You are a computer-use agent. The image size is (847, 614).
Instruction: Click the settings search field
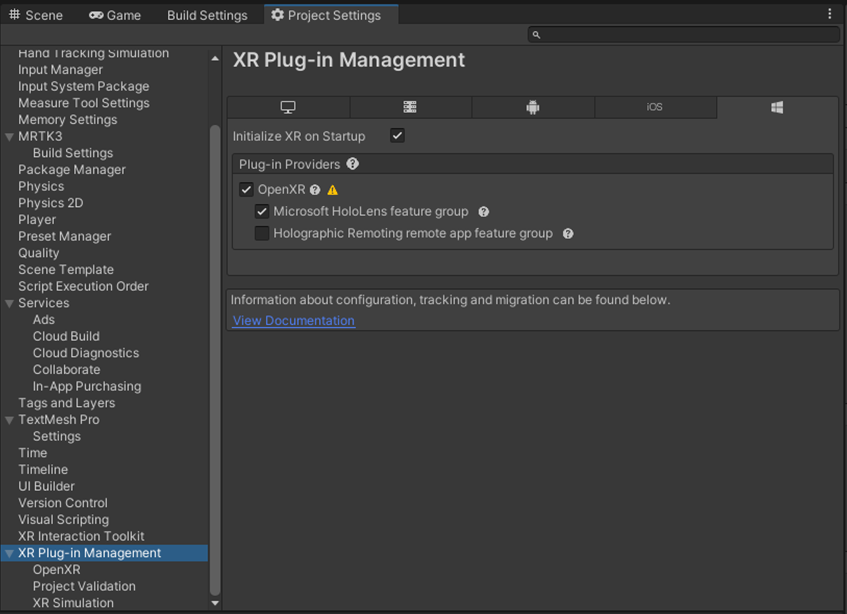tap(684, 35)
